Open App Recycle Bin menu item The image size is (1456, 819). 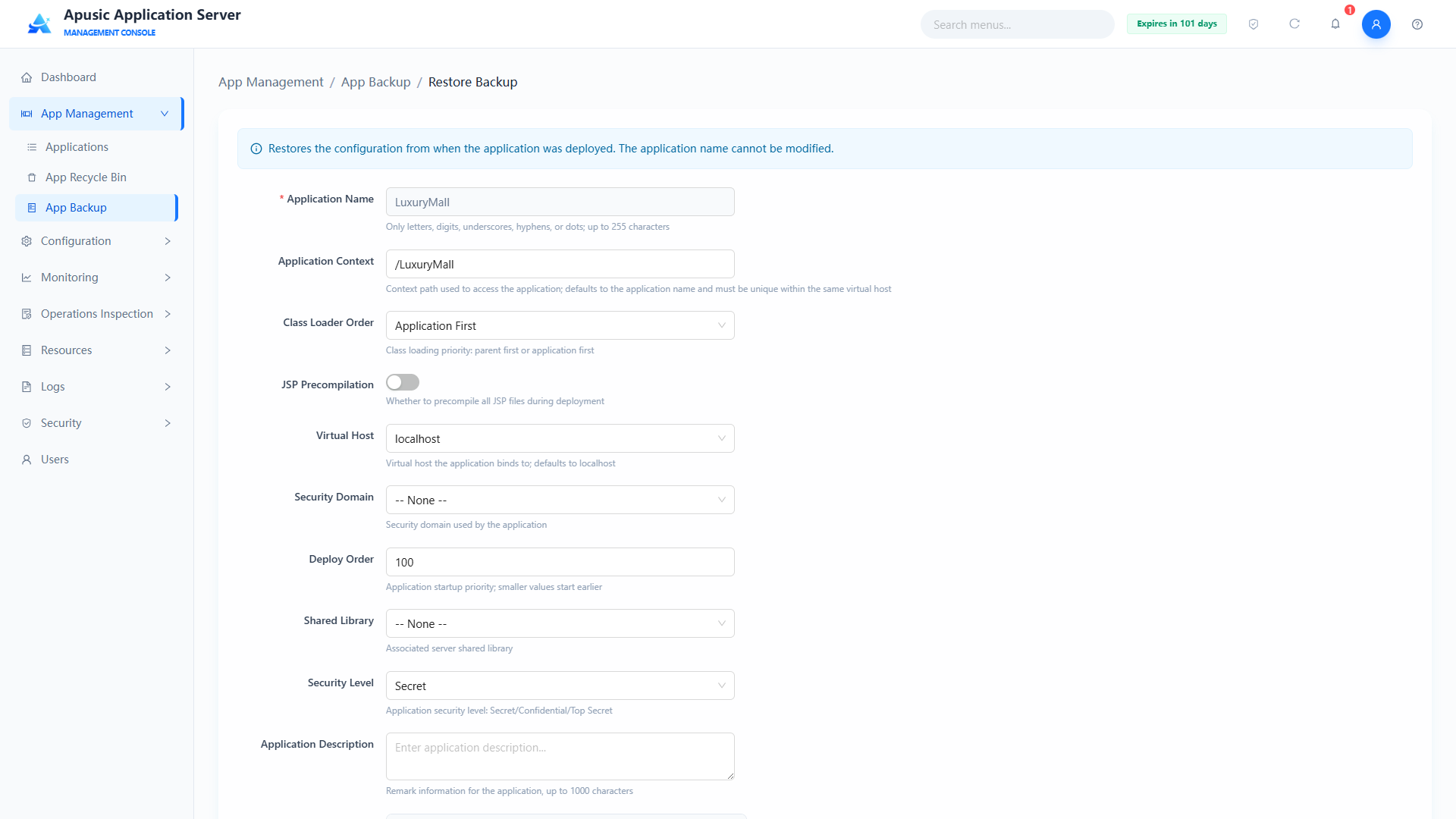(96, 177)
